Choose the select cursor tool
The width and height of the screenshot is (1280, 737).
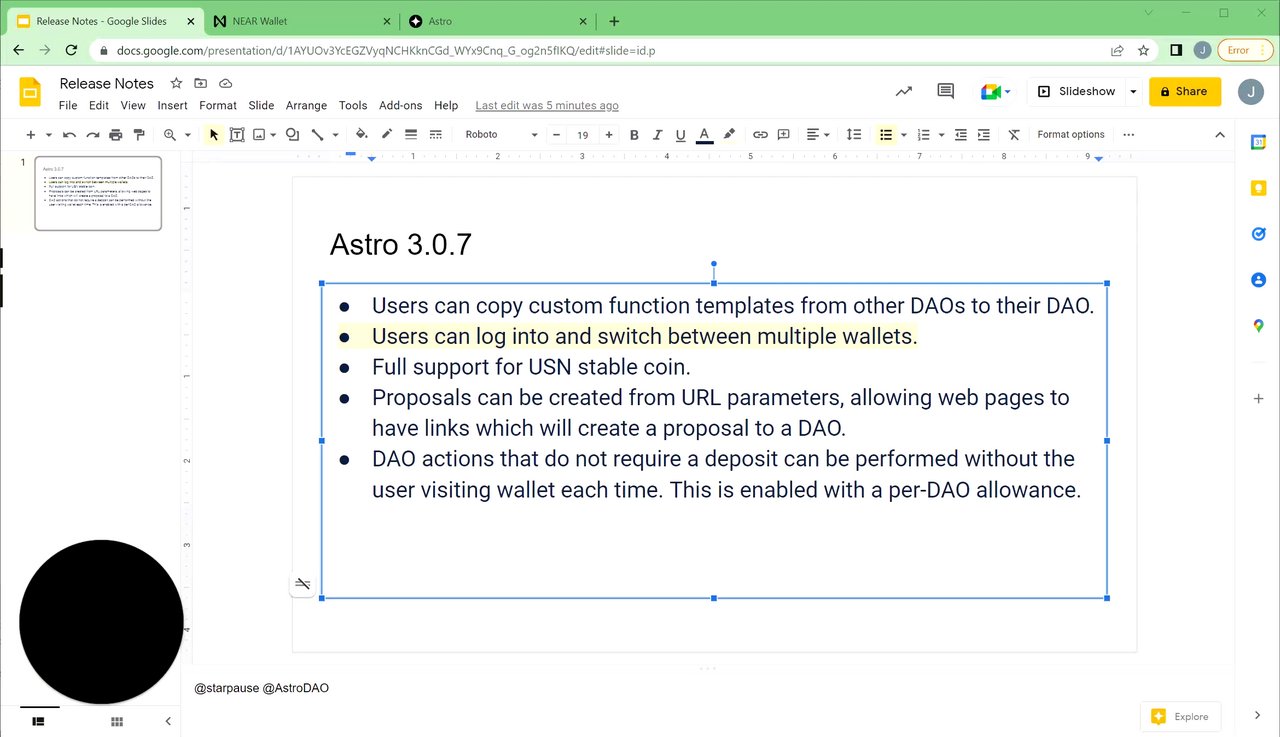pos(214,134)
